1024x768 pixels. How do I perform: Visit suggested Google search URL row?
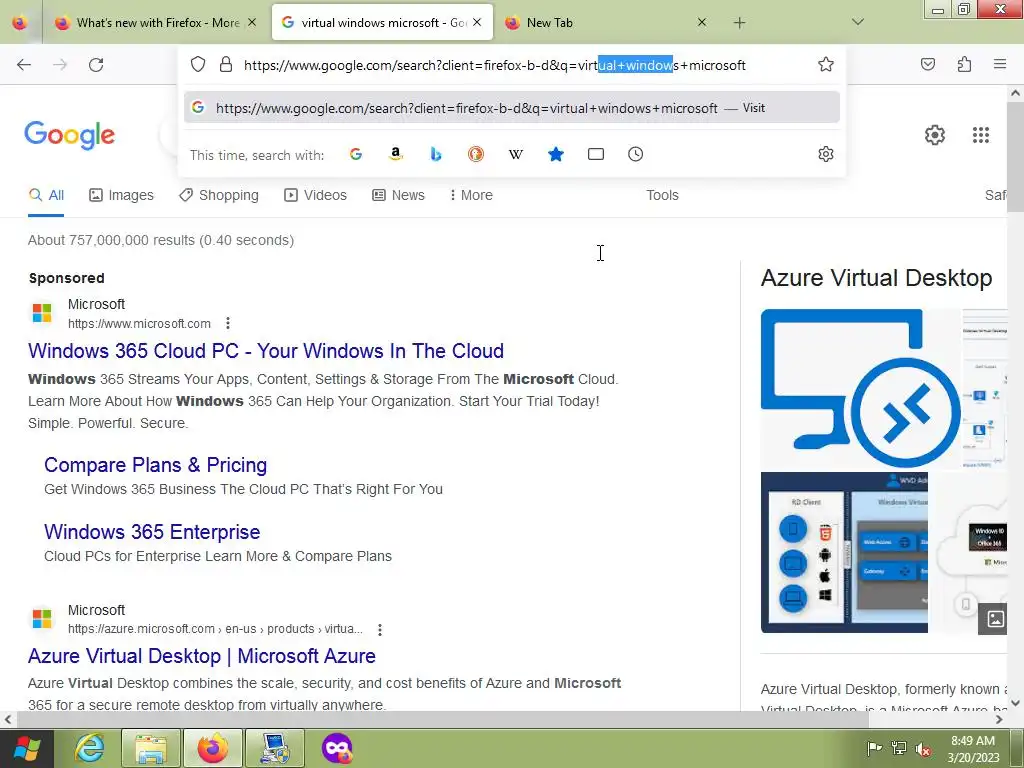tap(511, 108)
